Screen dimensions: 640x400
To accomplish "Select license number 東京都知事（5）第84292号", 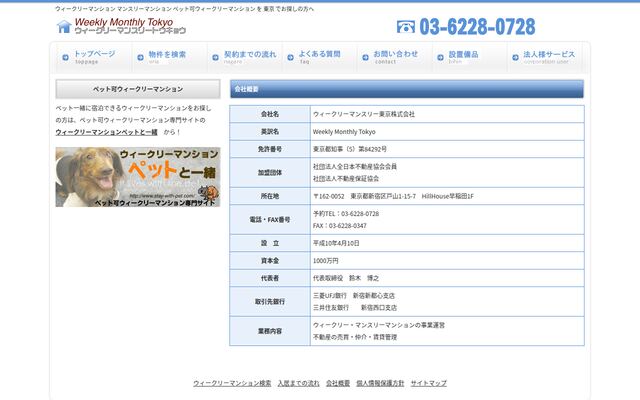I will tap(350, 149).
